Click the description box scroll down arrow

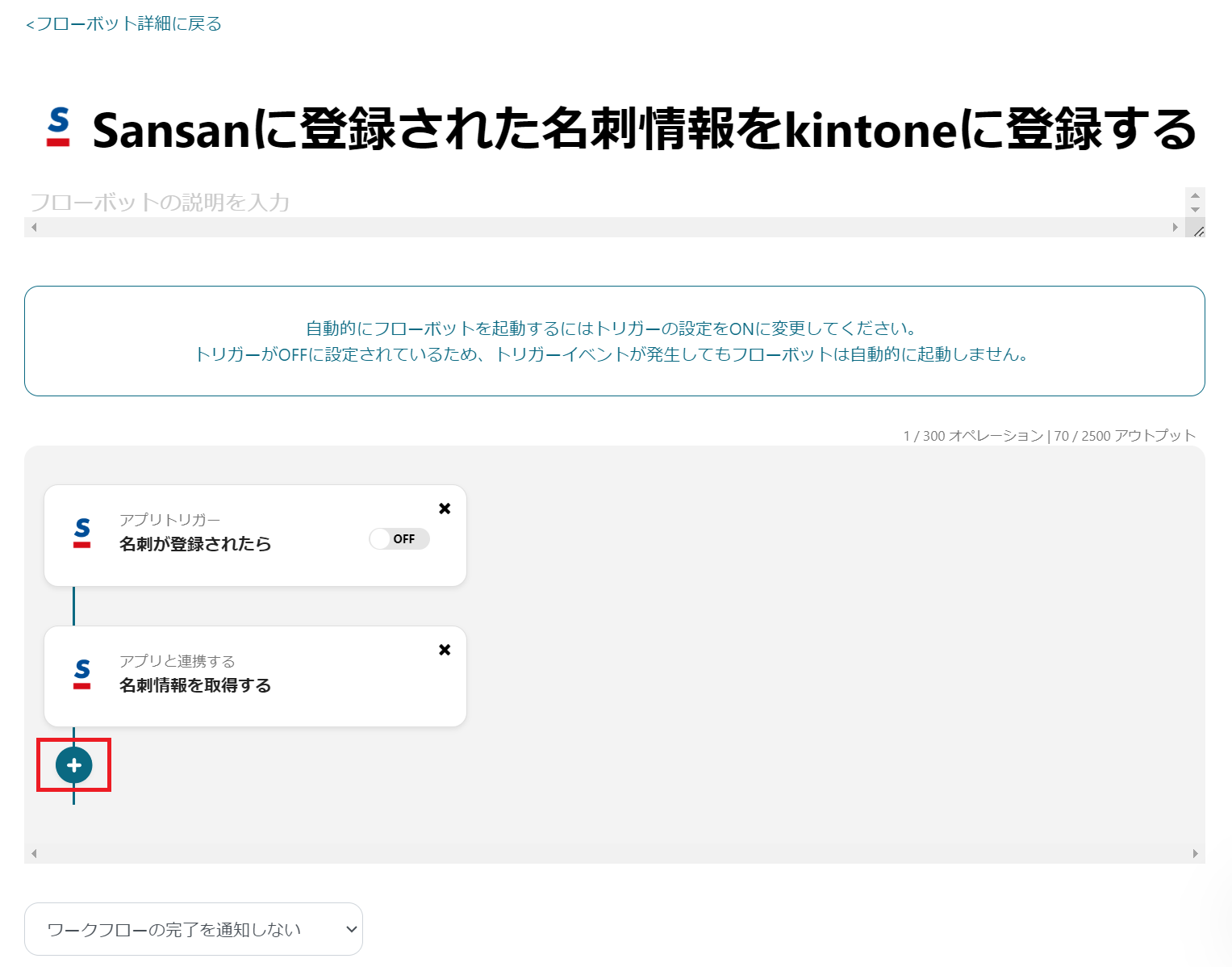pos(1195,210)
